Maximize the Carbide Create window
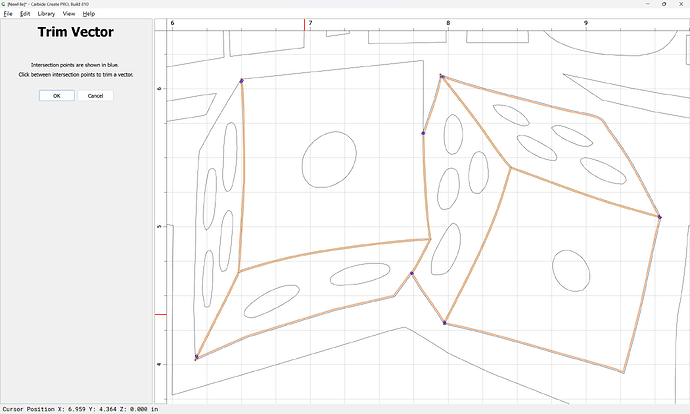This screenshot has height=414, width=690. click(x=664, y=4)
